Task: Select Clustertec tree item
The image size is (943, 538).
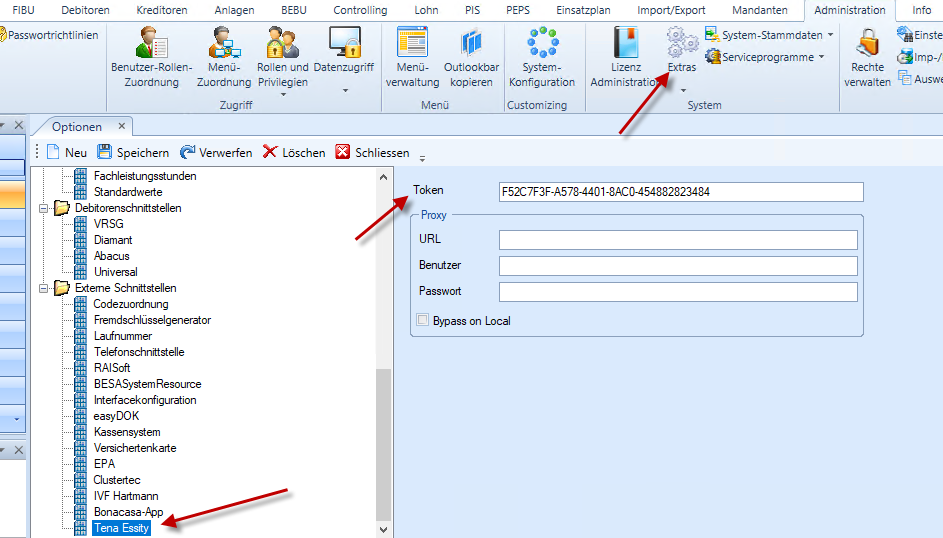Action: point(117,480)
